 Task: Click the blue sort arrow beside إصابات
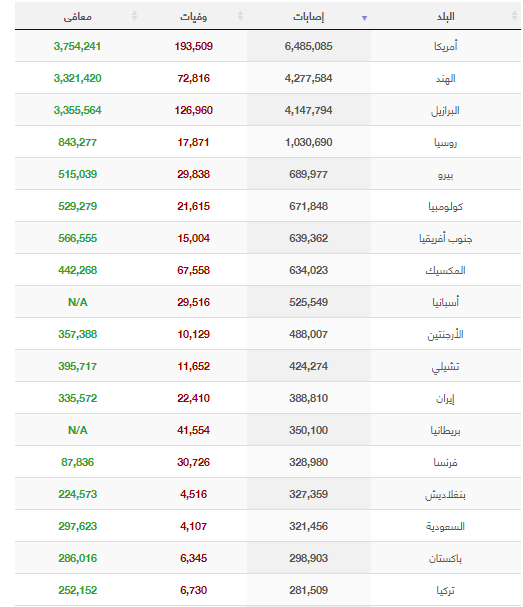pyautogui.click(x=364, y=18)
